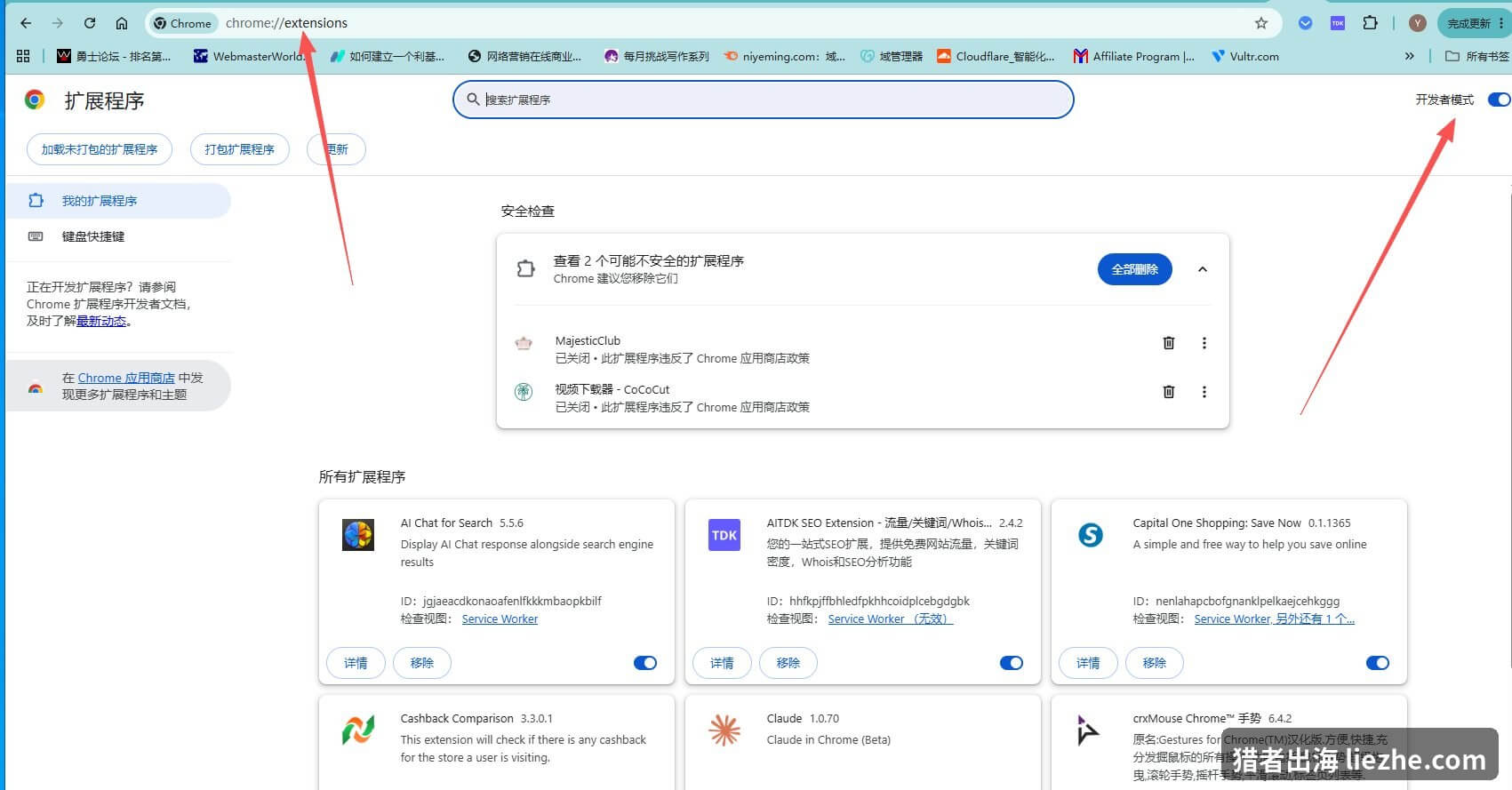1512x790 pixels.
Task: Click the crxMouse Chrome extension icon
Action: tap(1089, 730)
